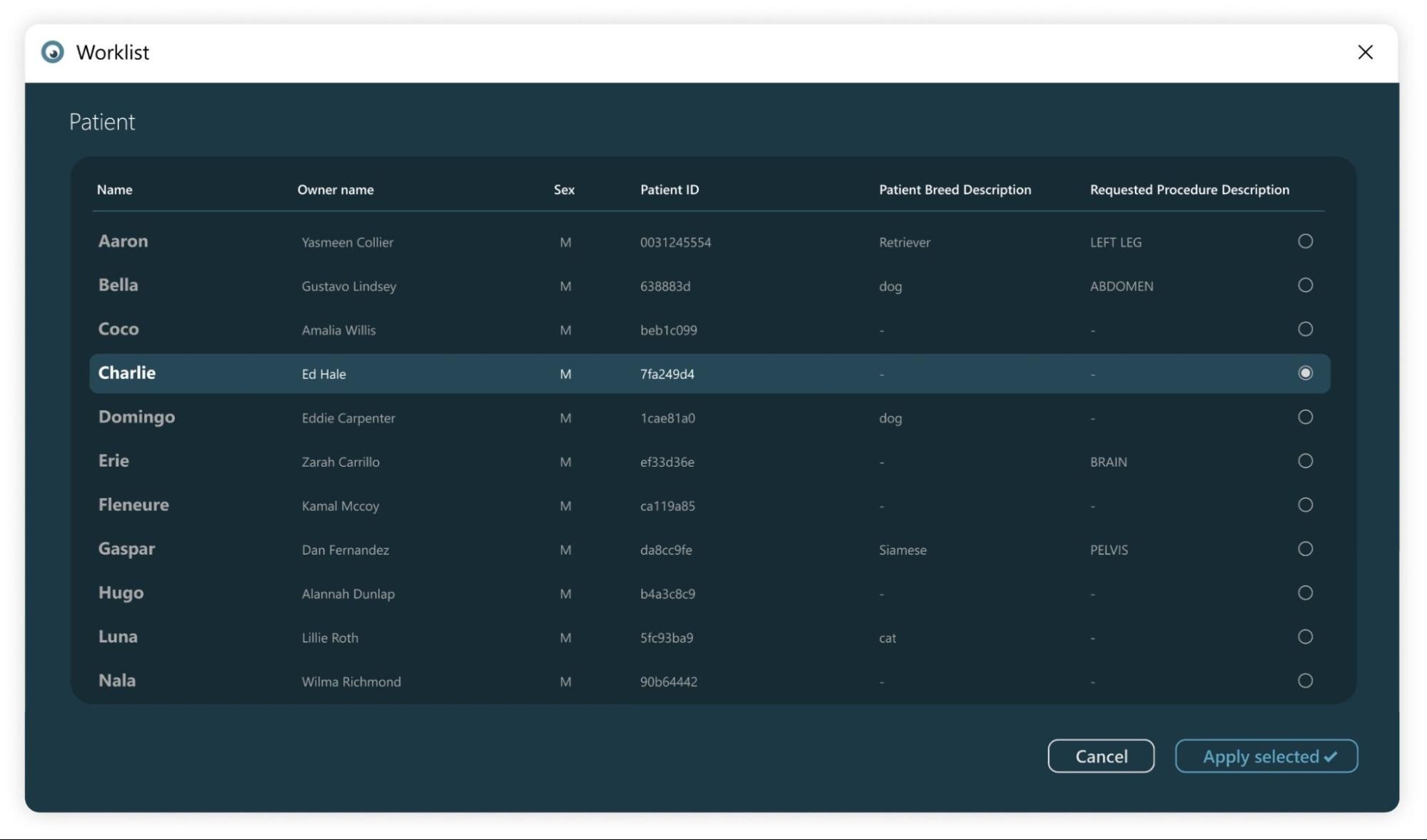Pick Gaspar's radio button
The width and height of the screenshot is (1427, 840).
(1305, 549)
